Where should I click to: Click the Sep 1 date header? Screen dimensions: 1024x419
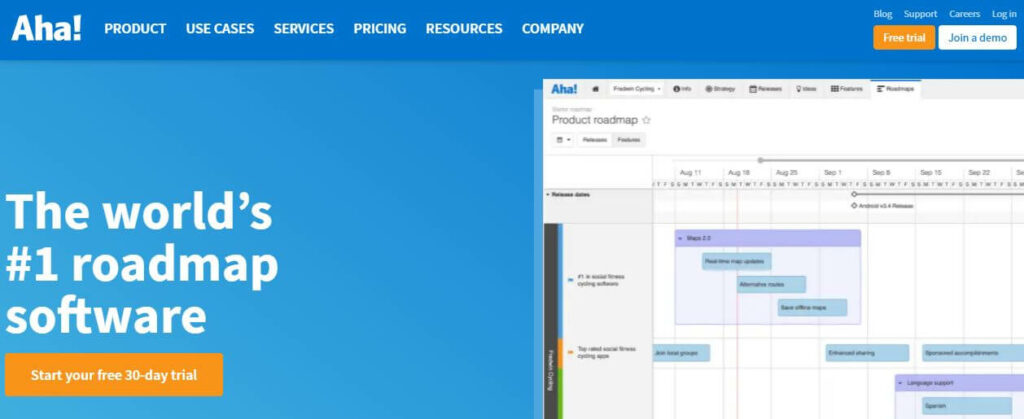pyautogui.click(x=833, y=173)
